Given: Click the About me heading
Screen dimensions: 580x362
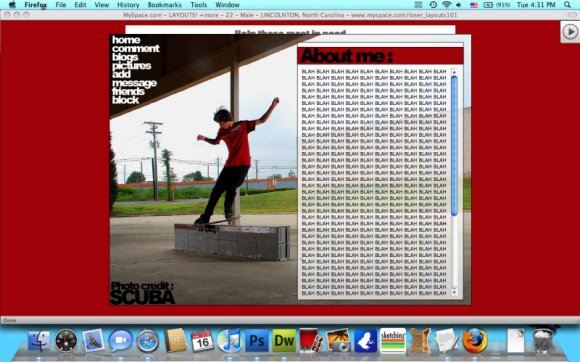Looking at the screenshot, I should click(347, 56).
